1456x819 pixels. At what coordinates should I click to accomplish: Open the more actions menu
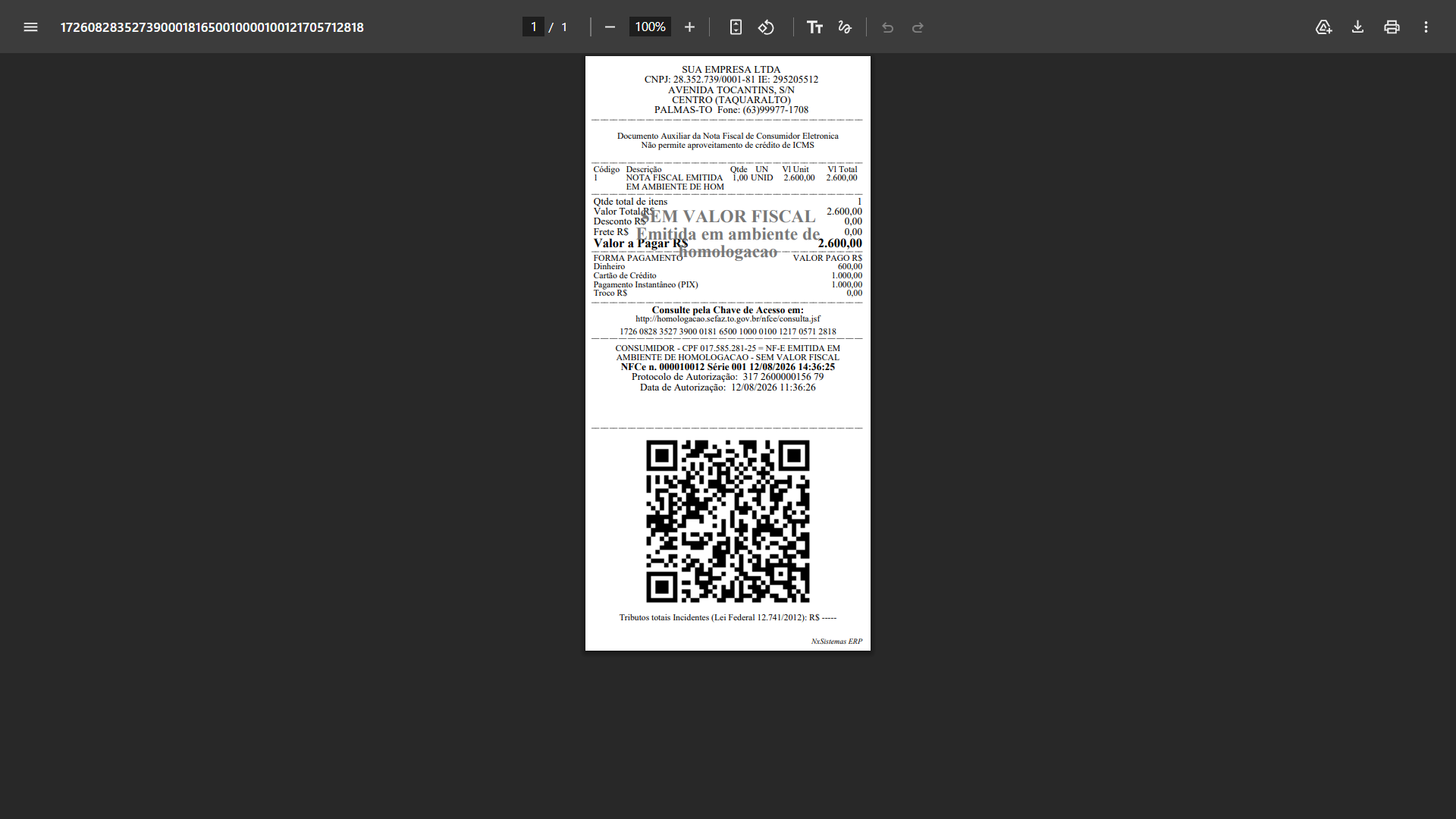coord(1426,27)
